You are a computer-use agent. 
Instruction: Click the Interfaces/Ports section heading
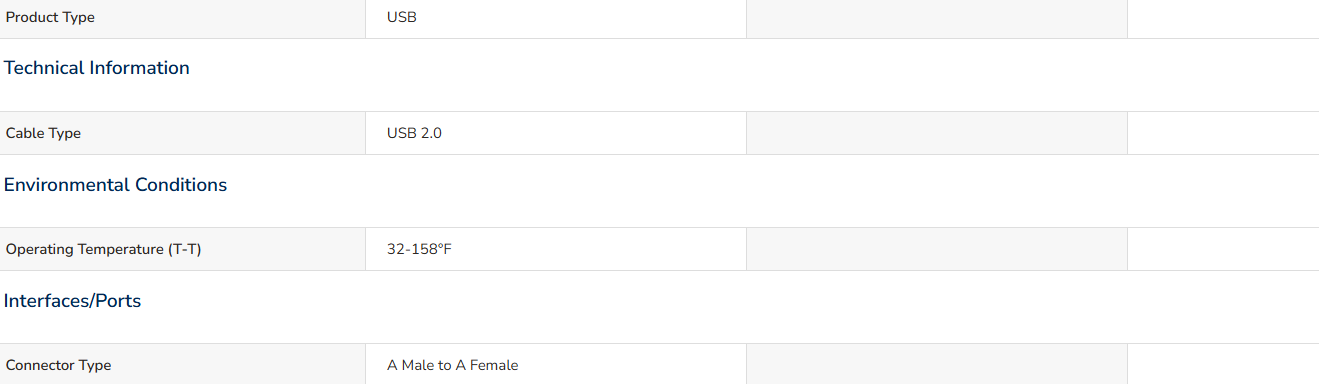point(73,301)
